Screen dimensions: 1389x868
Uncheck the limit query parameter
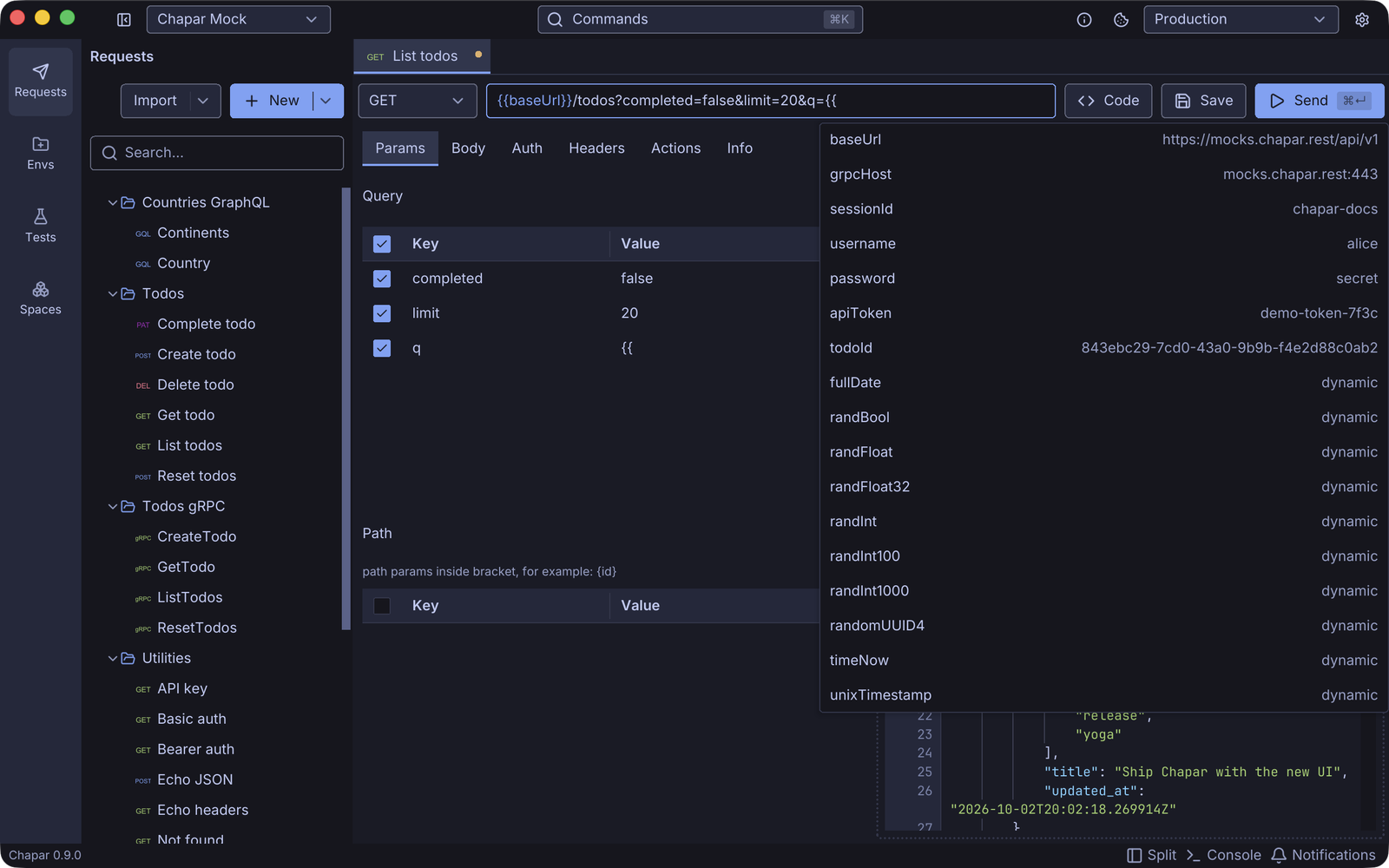pos(382,313)
